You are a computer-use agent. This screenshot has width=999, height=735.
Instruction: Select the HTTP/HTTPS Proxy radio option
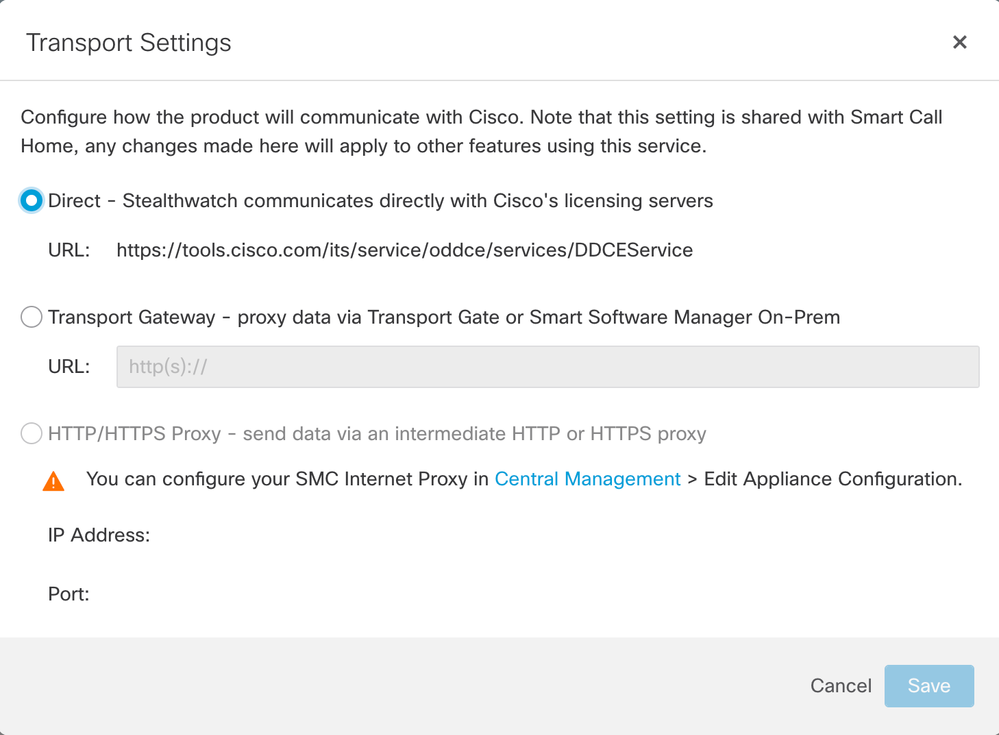tap(31, 433)
